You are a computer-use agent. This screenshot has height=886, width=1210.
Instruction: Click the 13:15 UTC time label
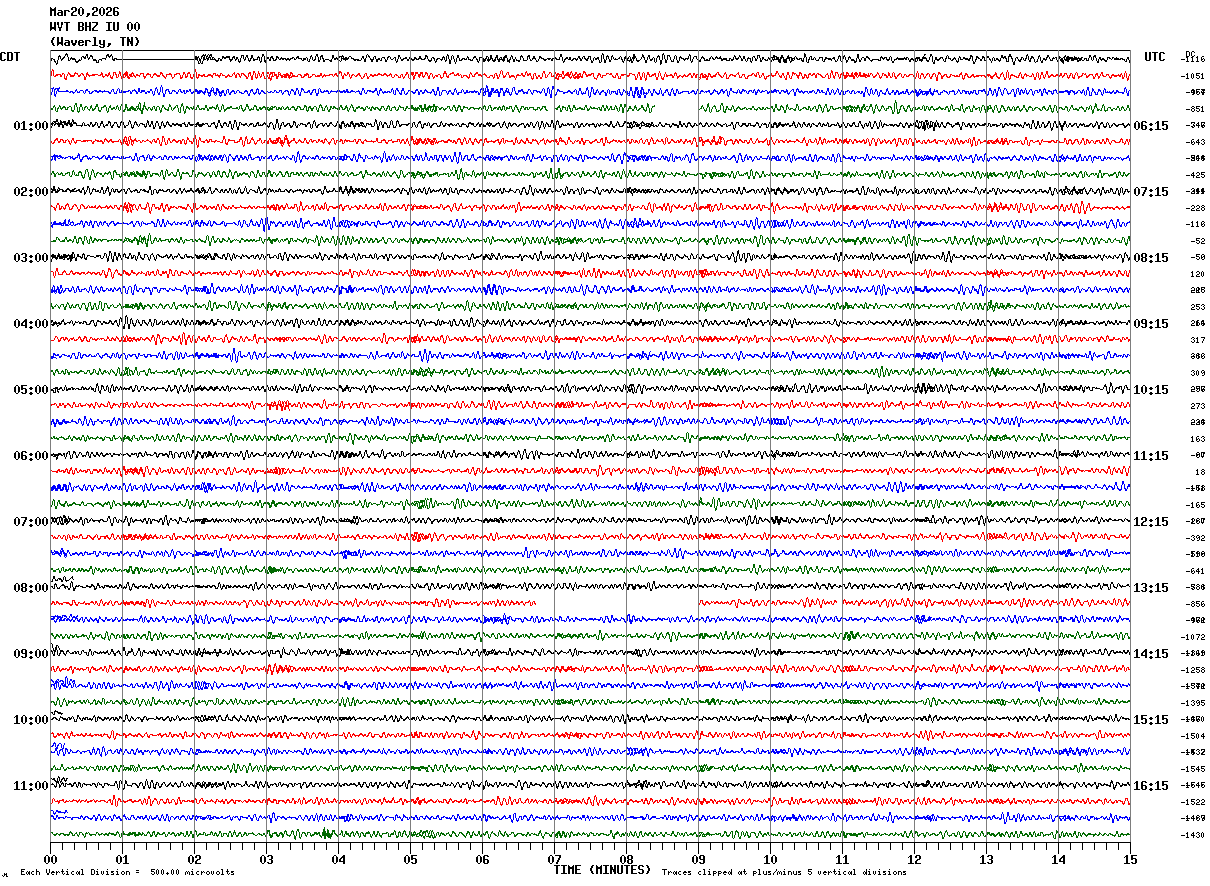(1151, 588)
